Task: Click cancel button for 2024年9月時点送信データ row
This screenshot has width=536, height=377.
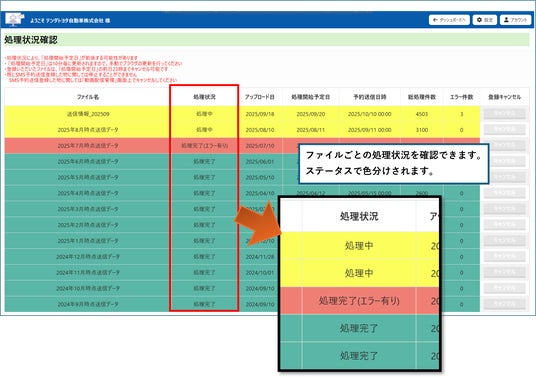Action: click(x=505, y=304)
